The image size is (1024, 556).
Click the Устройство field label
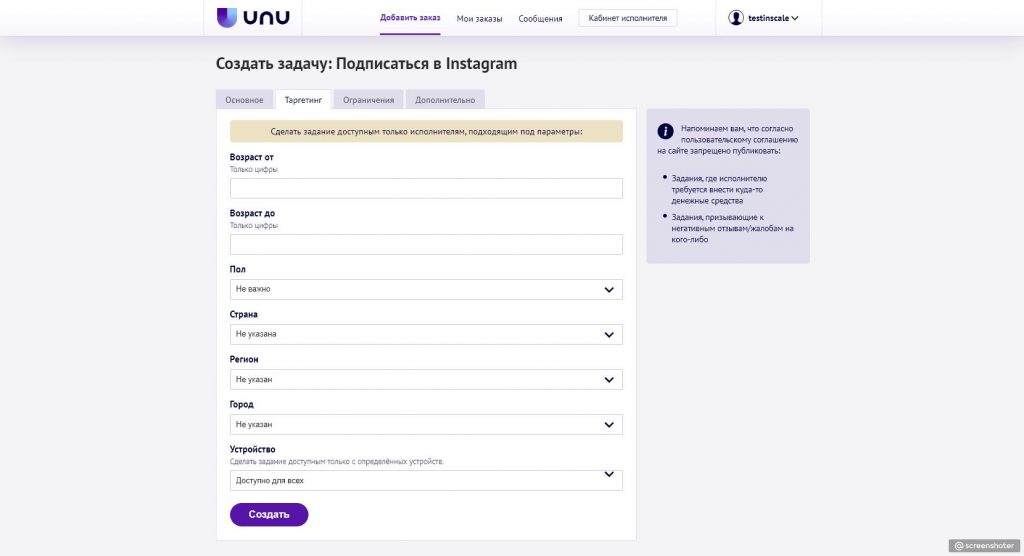click(253, 450)
